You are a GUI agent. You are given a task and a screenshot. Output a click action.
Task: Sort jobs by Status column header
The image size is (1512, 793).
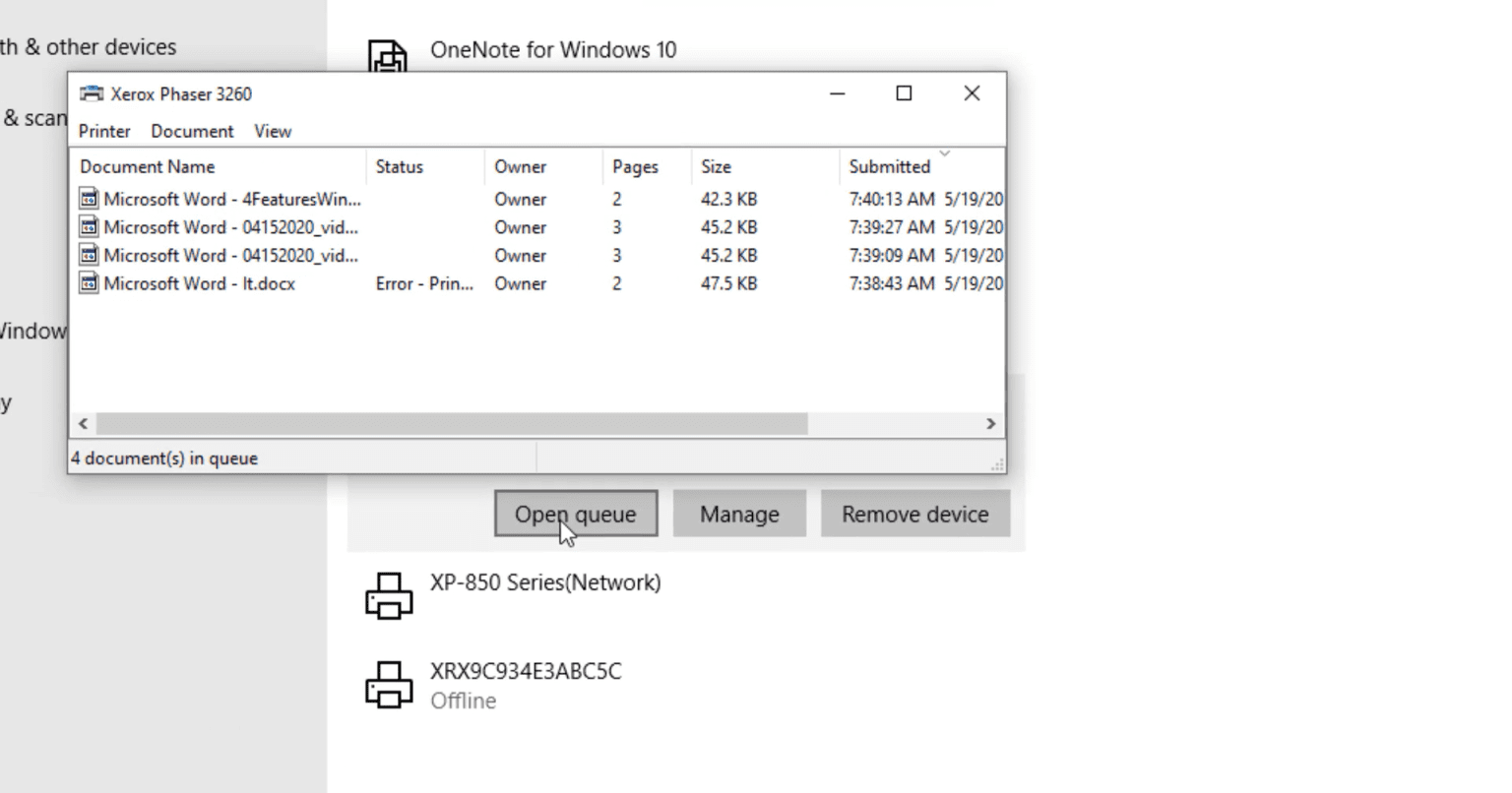click(399, 166)
